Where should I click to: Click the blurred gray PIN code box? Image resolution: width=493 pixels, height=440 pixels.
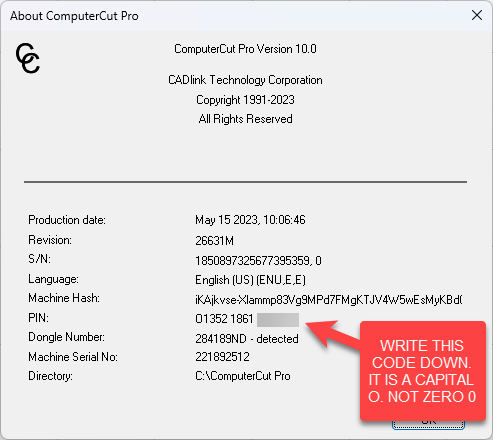(x=278, y=320)
